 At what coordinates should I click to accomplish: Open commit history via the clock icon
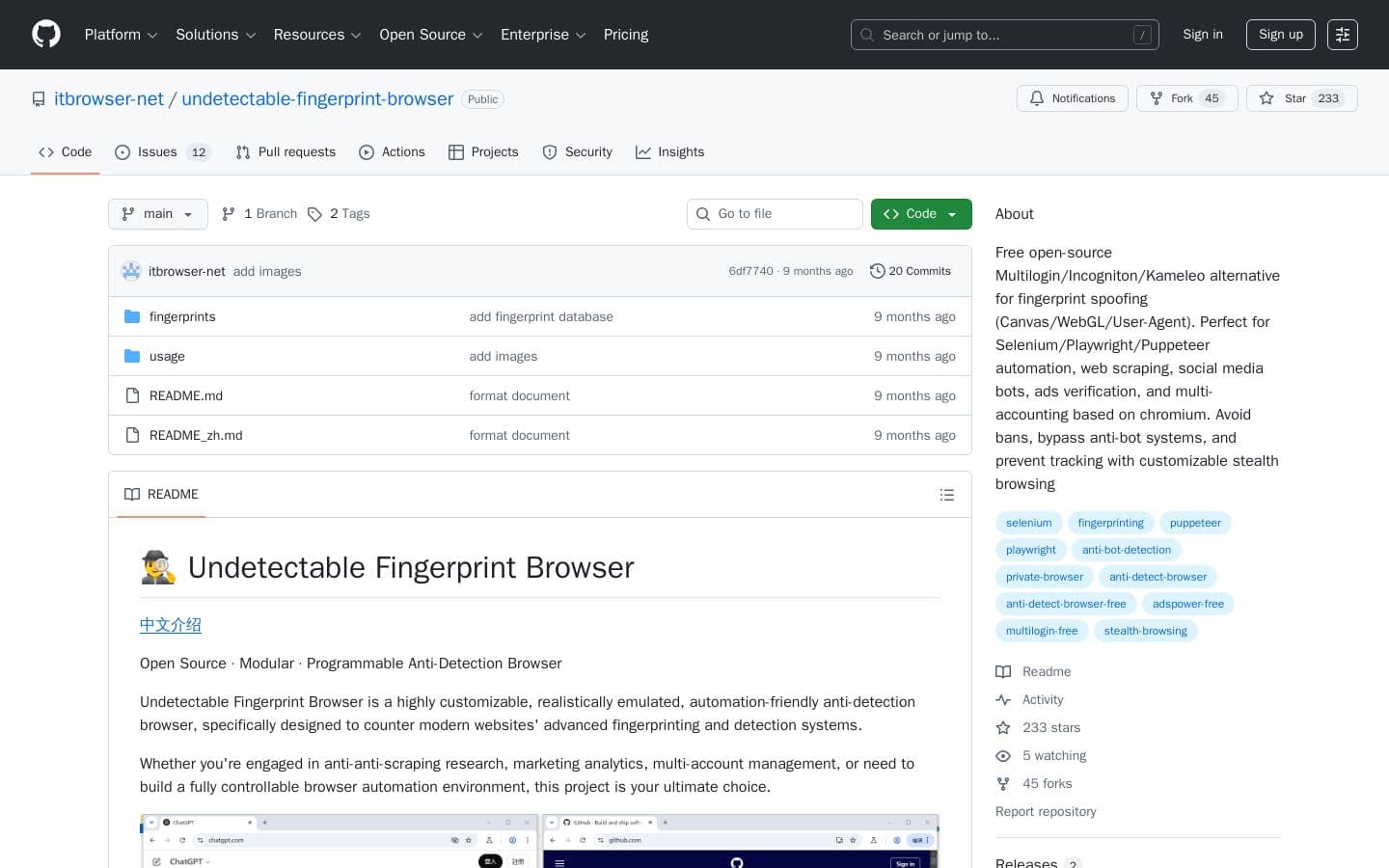(878, 271)
